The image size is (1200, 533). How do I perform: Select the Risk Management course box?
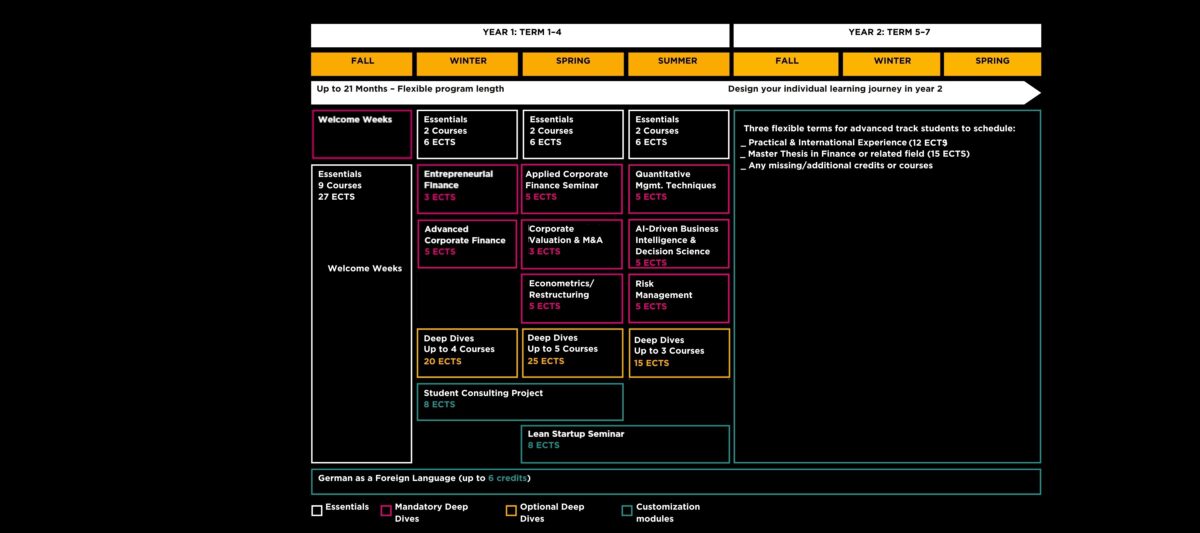[x=679, y=298]
